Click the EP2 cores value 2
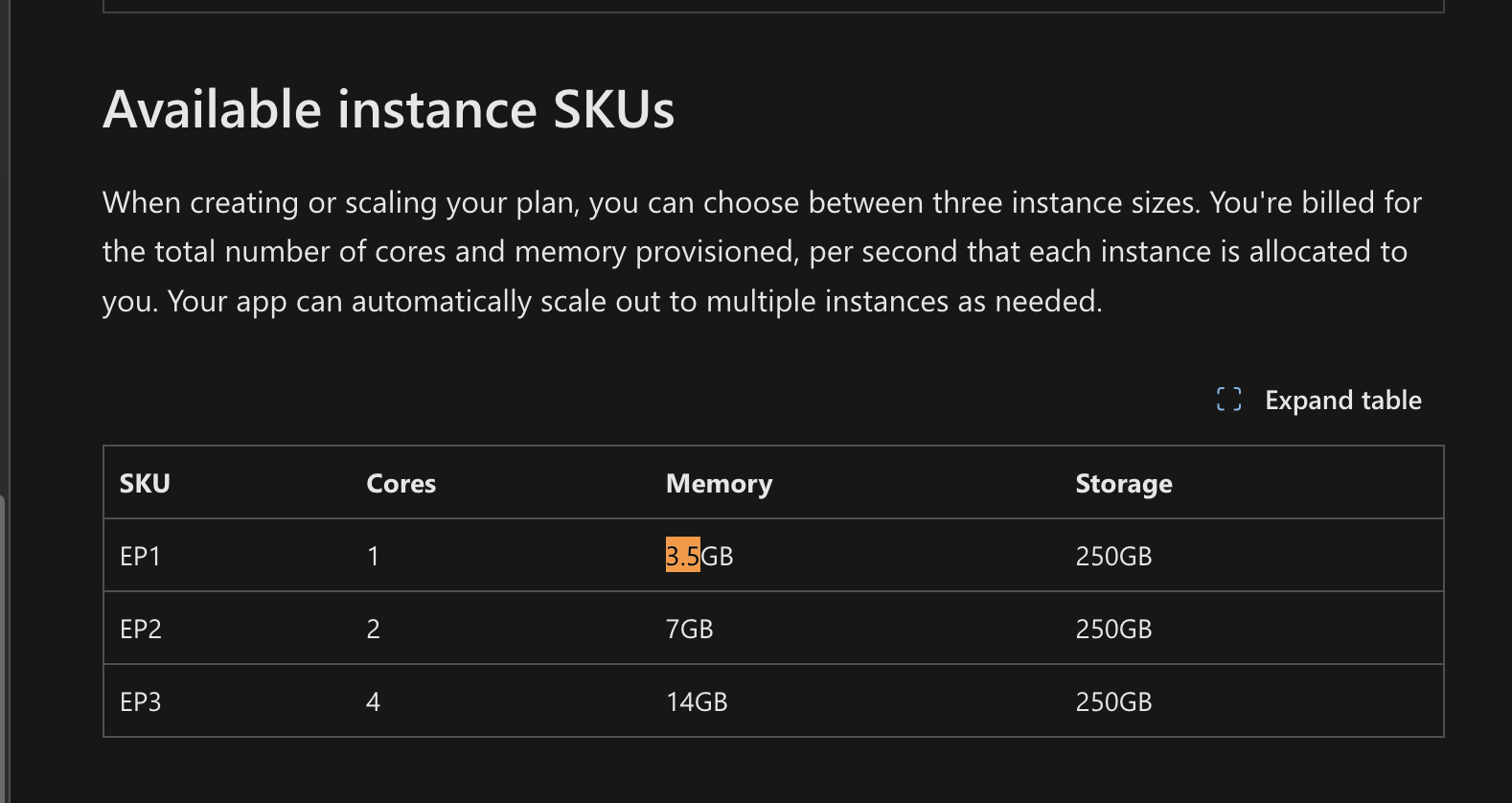This screenshot has height=803, width=1512. pyautogui.click(x=374, y=630)
